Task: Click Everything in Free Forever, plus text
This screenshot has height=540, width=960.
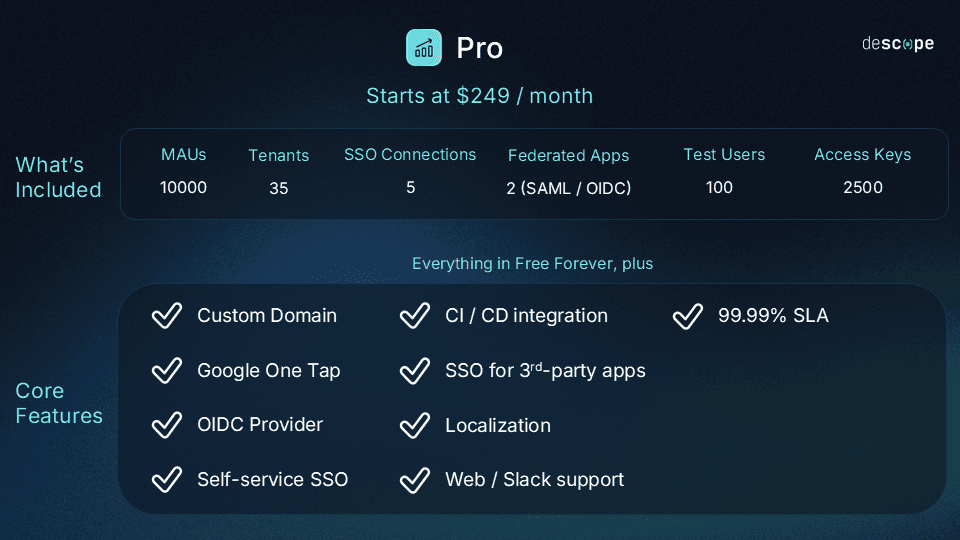Action: [x=532, y=264]
